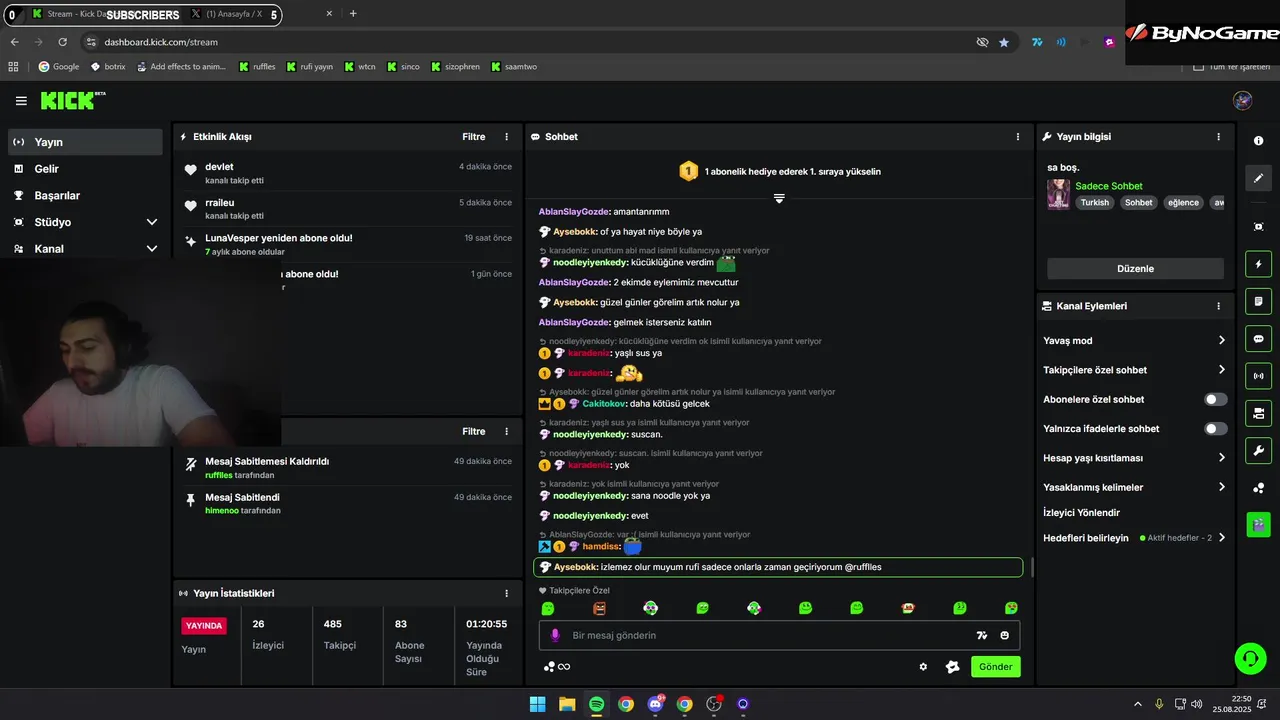
Task: Switch to the X Anasayfa browser tab
Action: [233, 14]
